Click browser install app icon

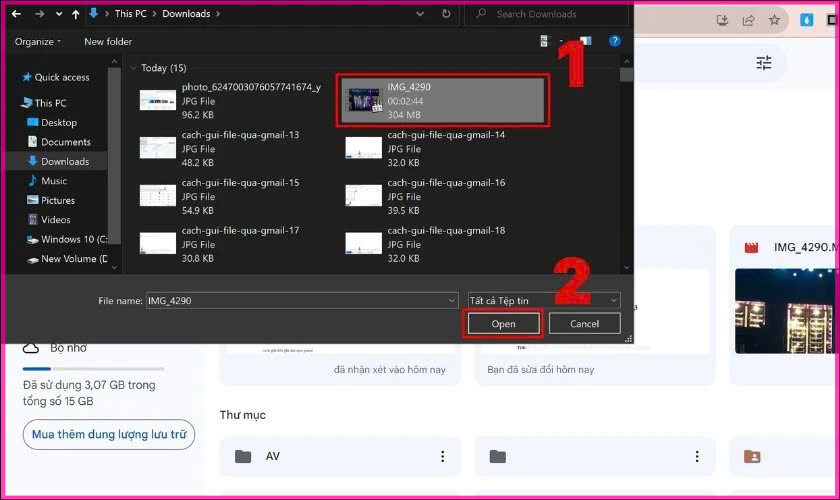click(722, 20)
